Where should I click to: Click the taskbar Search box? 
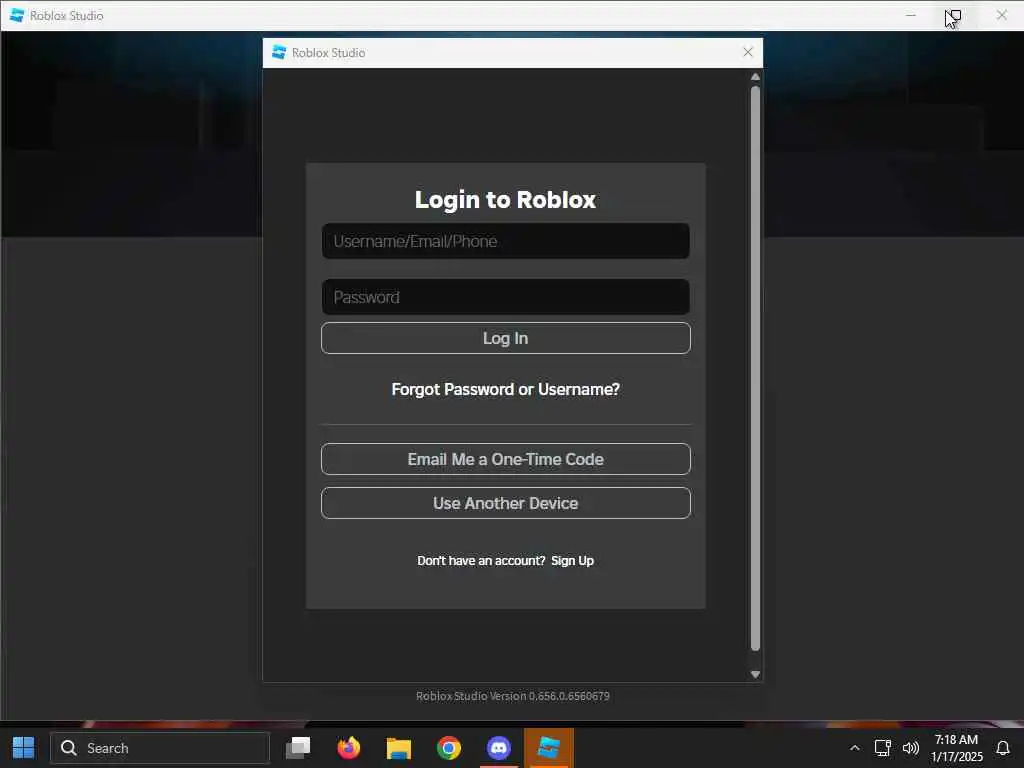coord(160,748)
